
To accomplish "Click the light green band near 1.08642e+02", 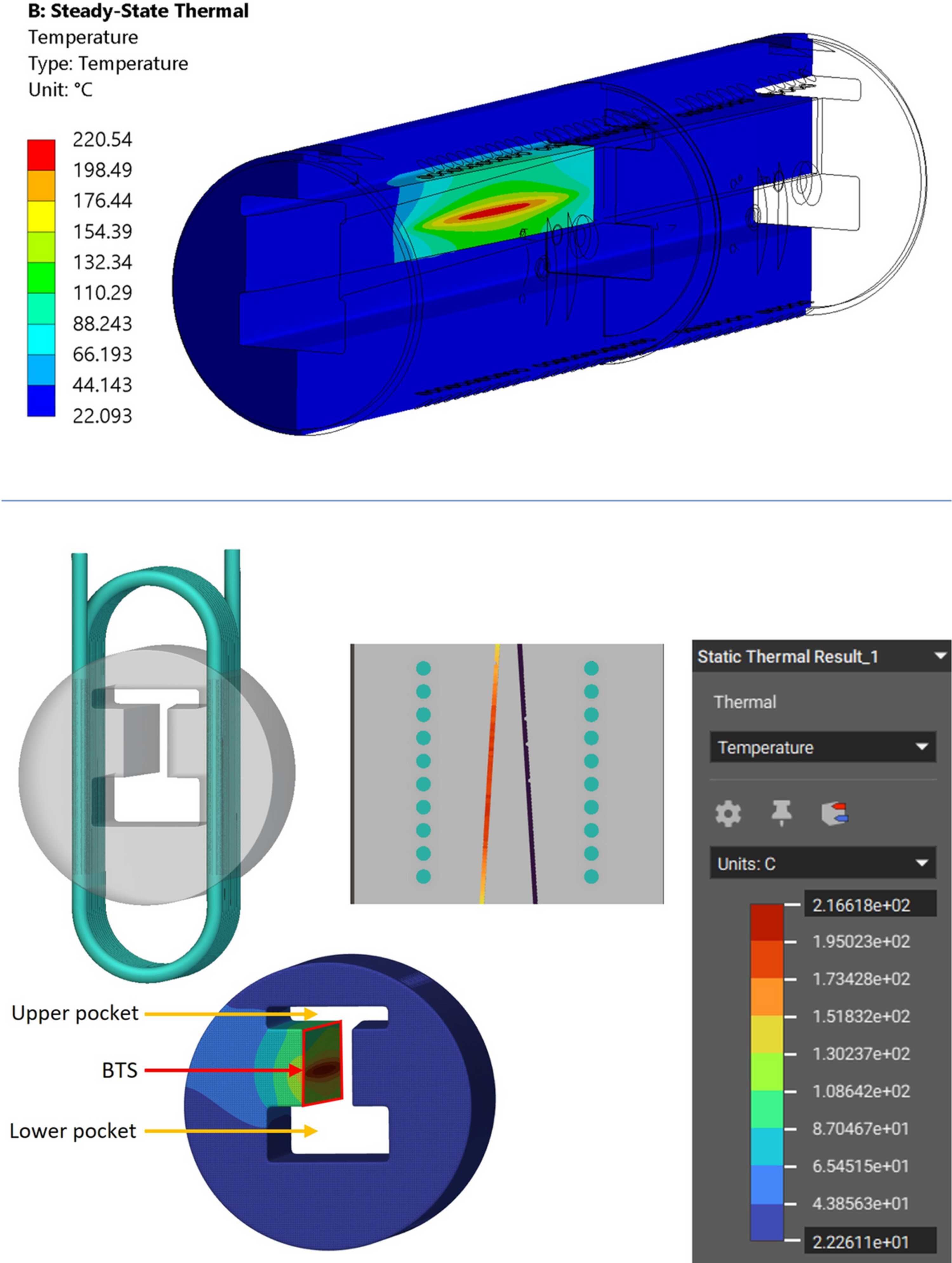I will click(766, 1072).
